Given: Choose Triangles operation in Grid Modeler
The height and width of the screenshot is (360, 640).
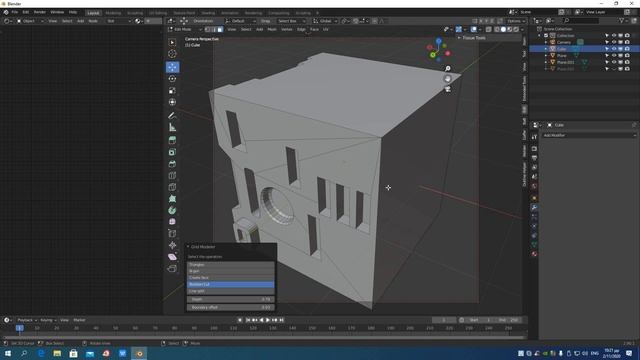Looking at the screenshot, I should click(231, 264).
